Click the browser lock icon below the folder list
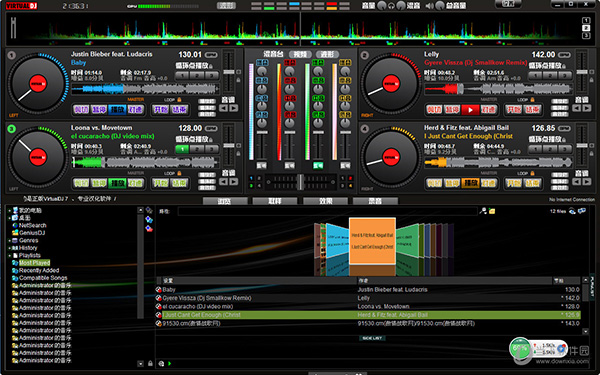 (x=150, y=363)
